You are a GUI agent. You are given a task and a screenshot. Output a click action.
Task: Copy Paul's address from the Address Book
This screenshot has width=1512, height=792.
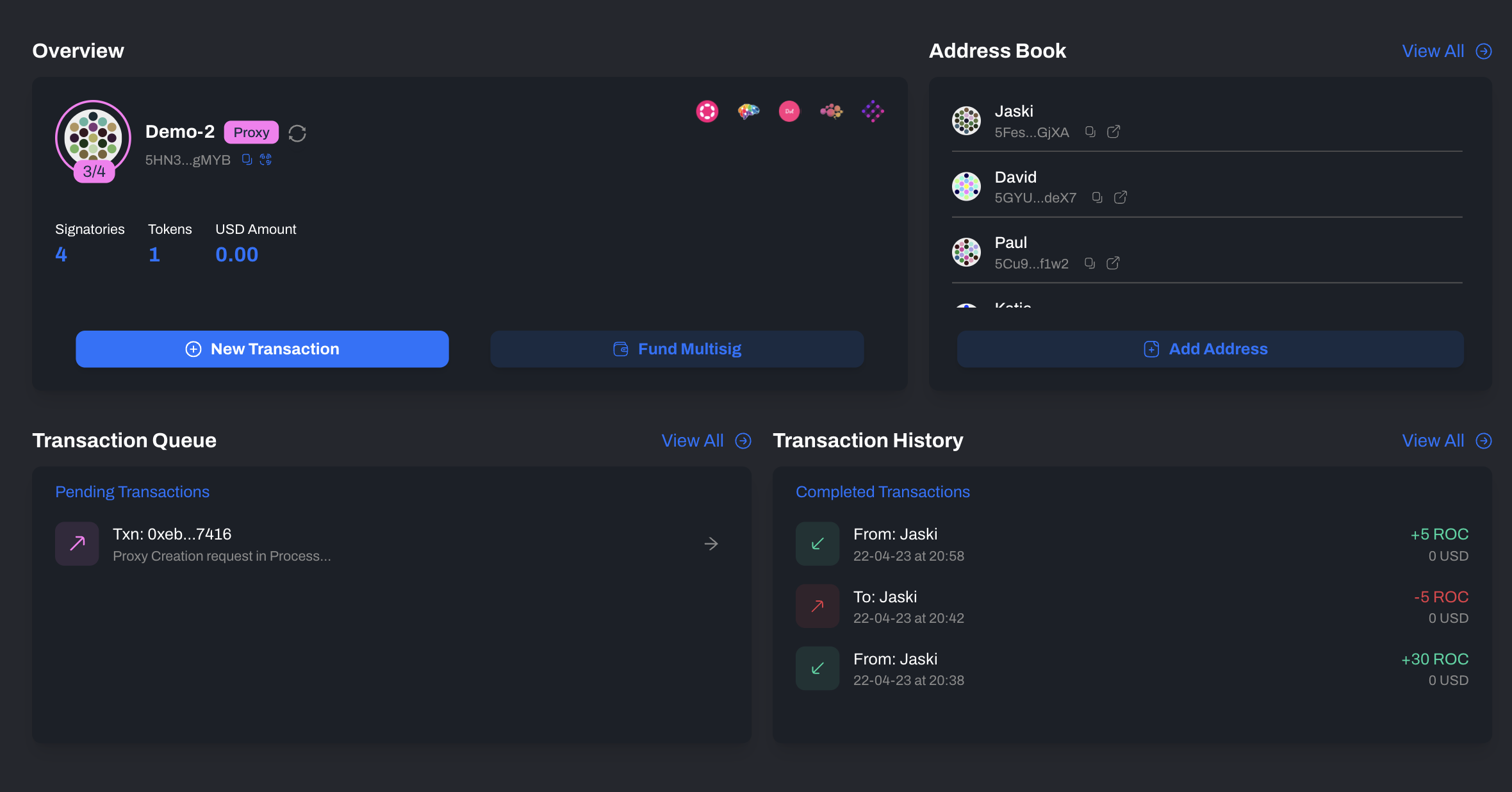pos(1089,263)
